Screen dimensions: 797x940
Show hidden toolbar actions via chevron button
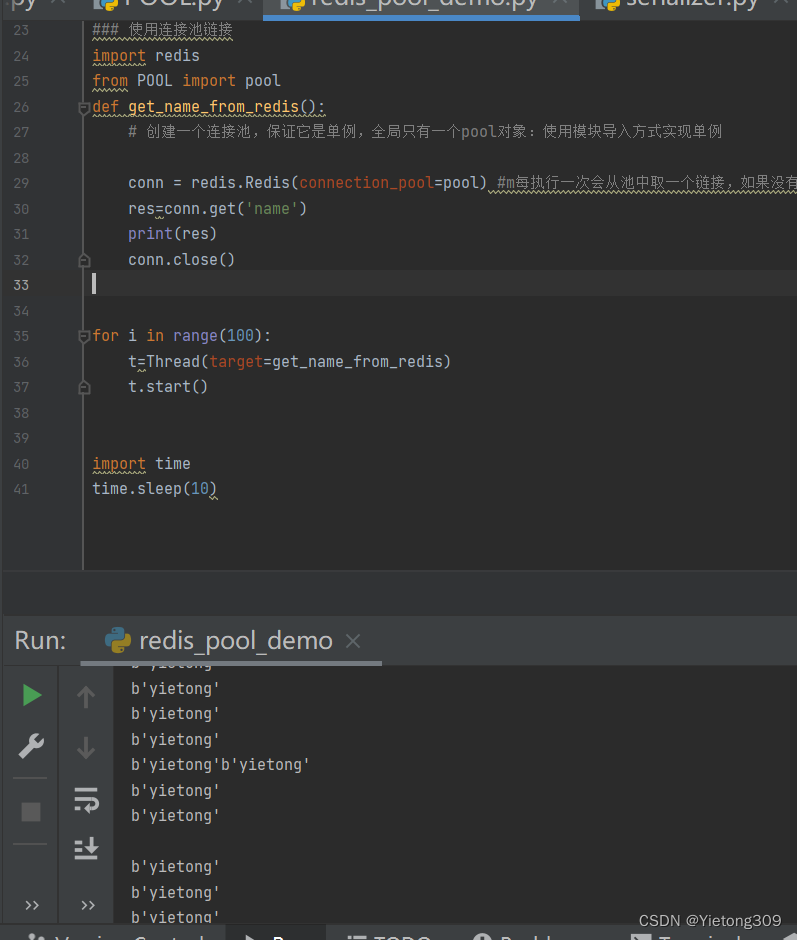(30, 905)
